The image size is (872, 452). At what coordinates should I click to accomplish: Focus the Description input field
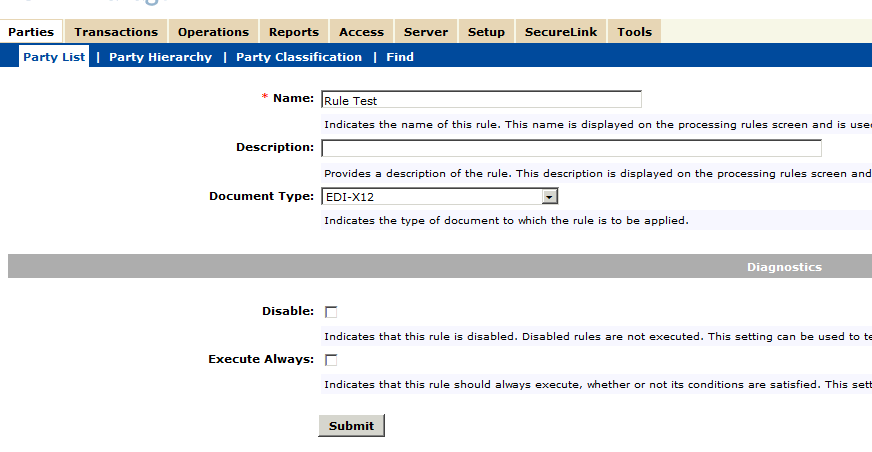pyautogui.click(x=571, y=148)
